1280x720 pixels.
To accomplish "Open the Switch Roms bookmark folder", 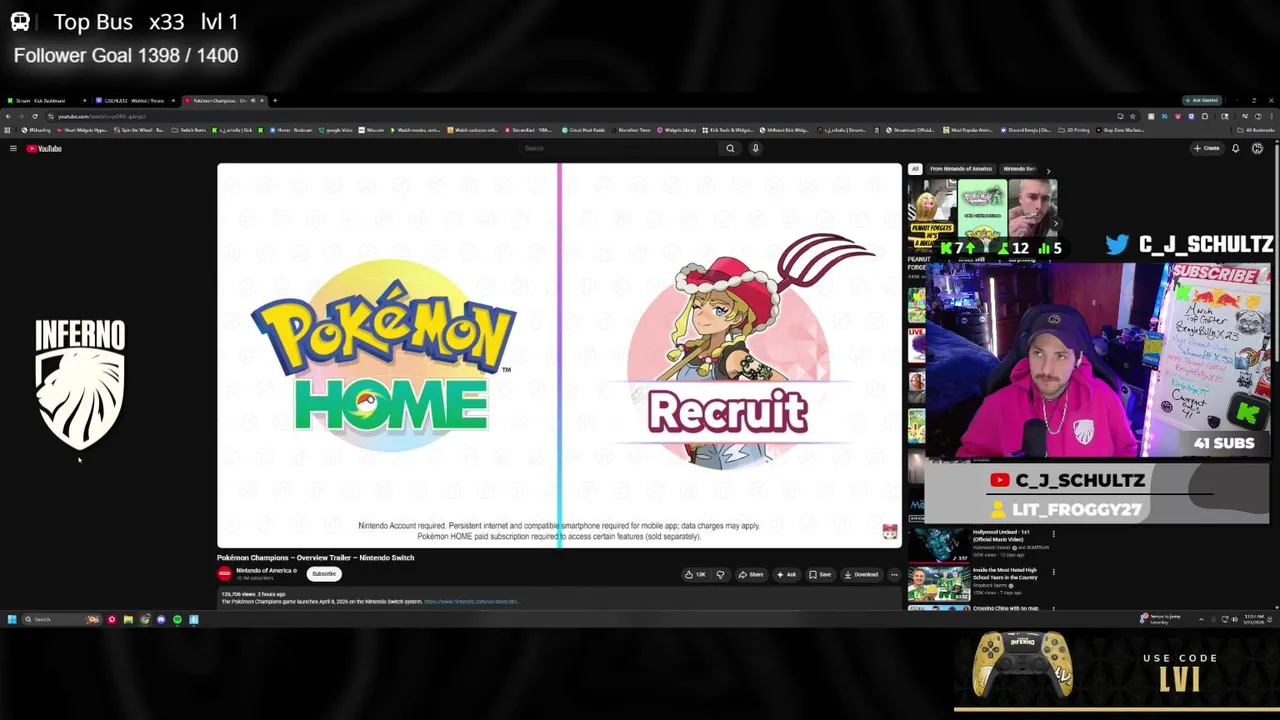I will pyautogui.click(x=189, y=130).
